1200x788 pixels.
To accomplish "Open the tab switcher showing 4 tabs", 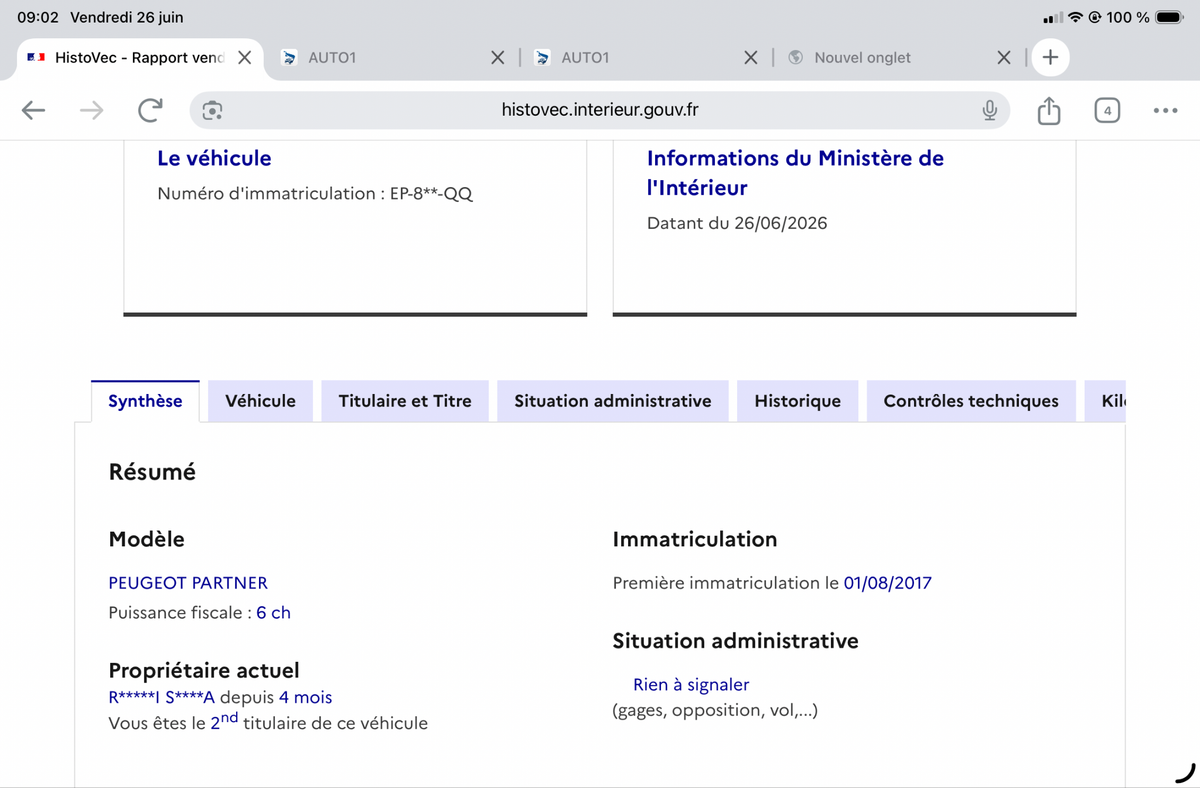I will (x=1107, y=110).
